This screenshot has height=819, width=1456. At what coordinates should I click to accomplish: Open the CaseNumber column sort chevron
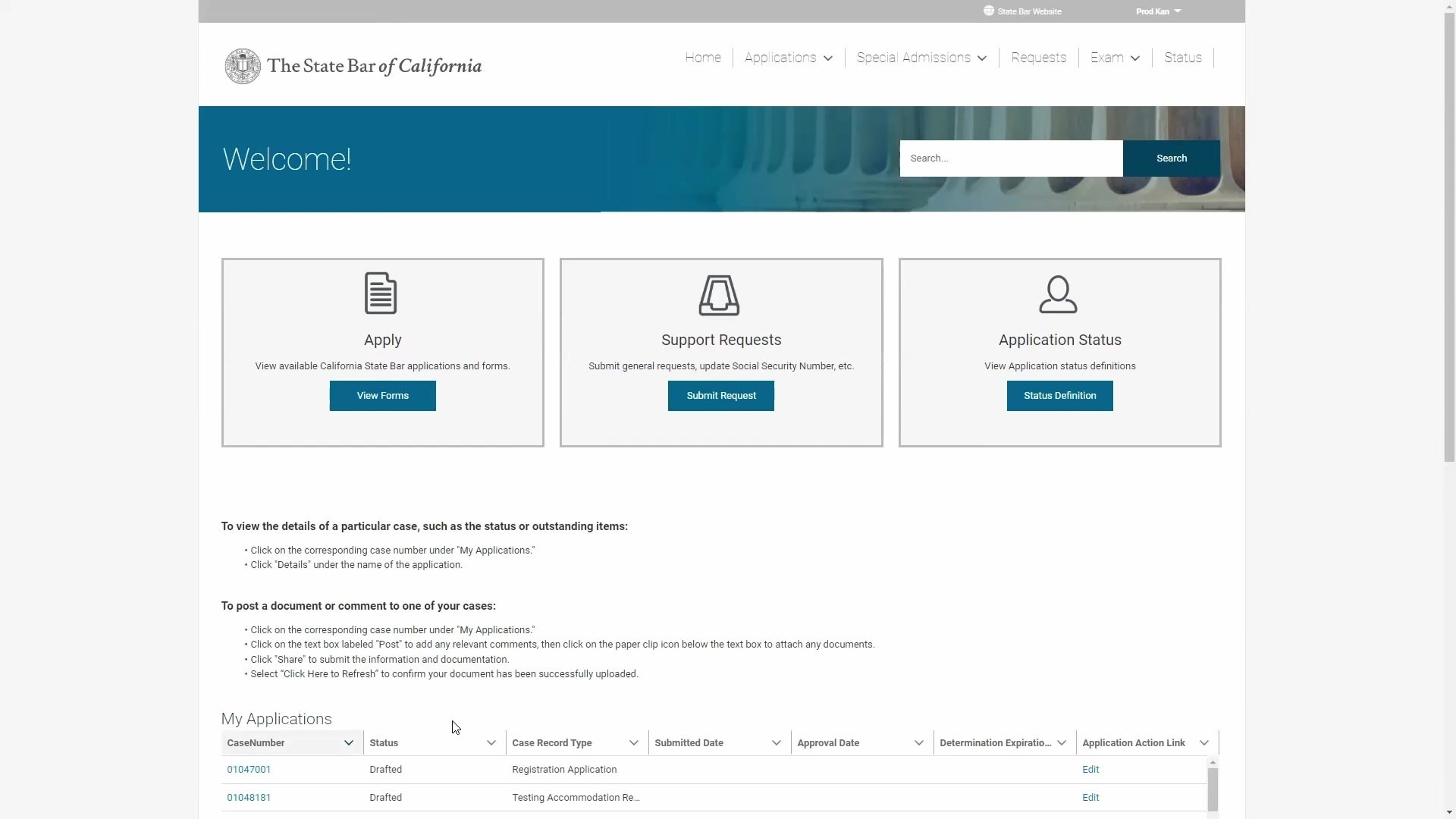[x=348, y=743]
